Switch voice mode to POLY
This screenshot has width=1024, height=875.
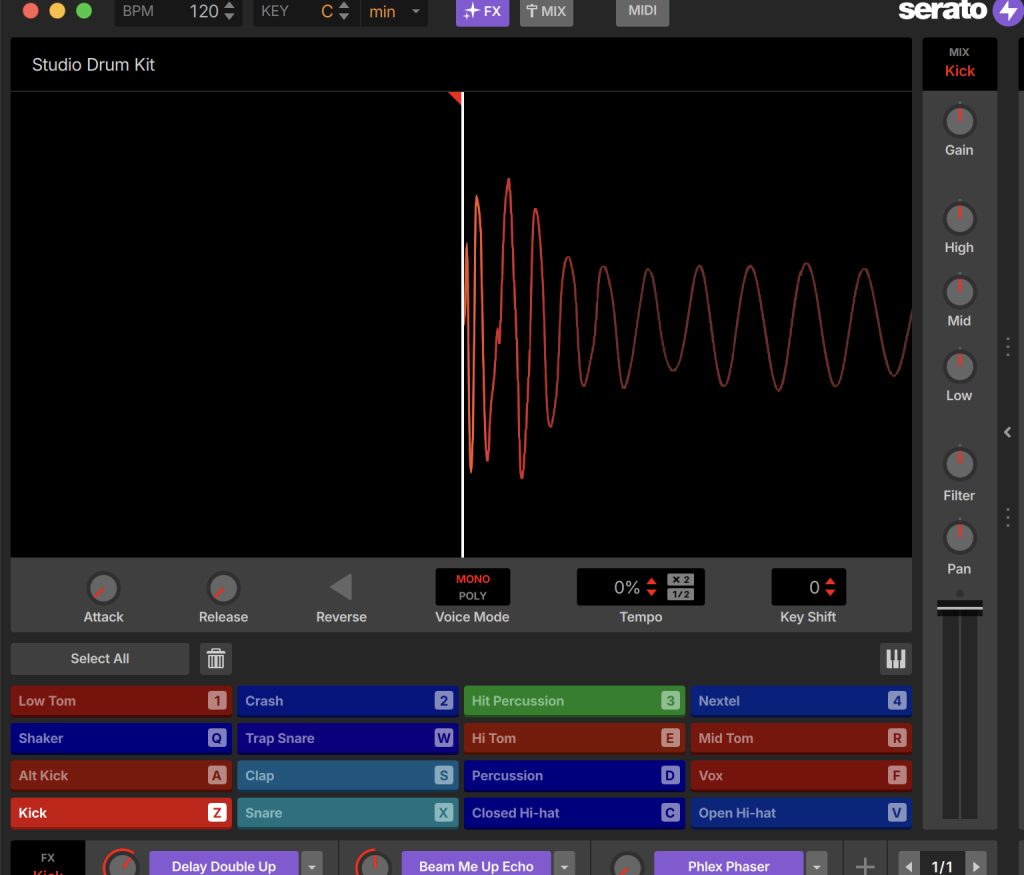click(473, 596)
